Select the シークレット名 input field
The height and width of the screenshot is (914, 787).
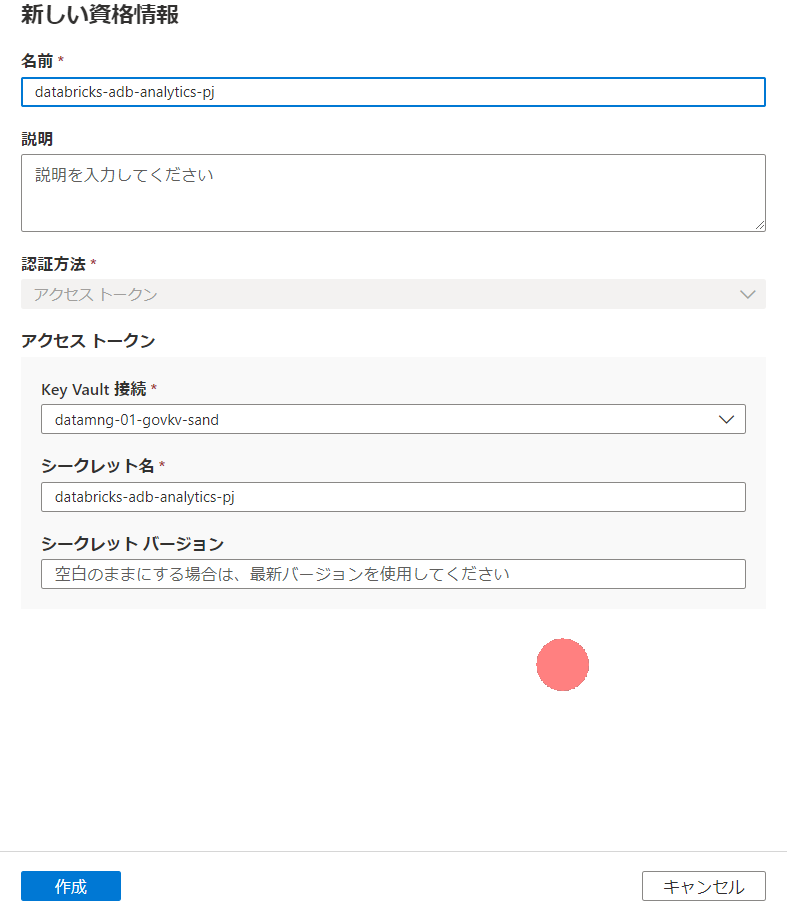click(x=393, y=497)
